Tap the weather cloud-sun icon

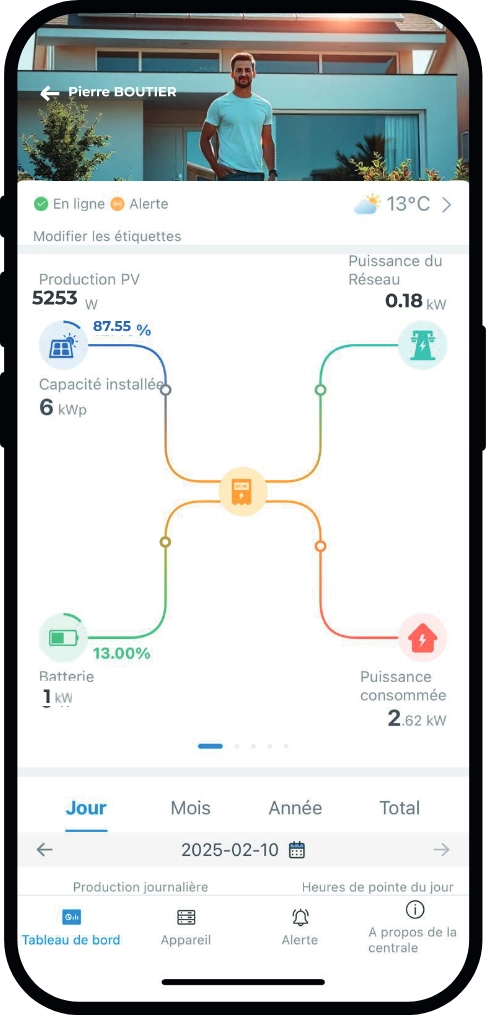tap(367, 204)
